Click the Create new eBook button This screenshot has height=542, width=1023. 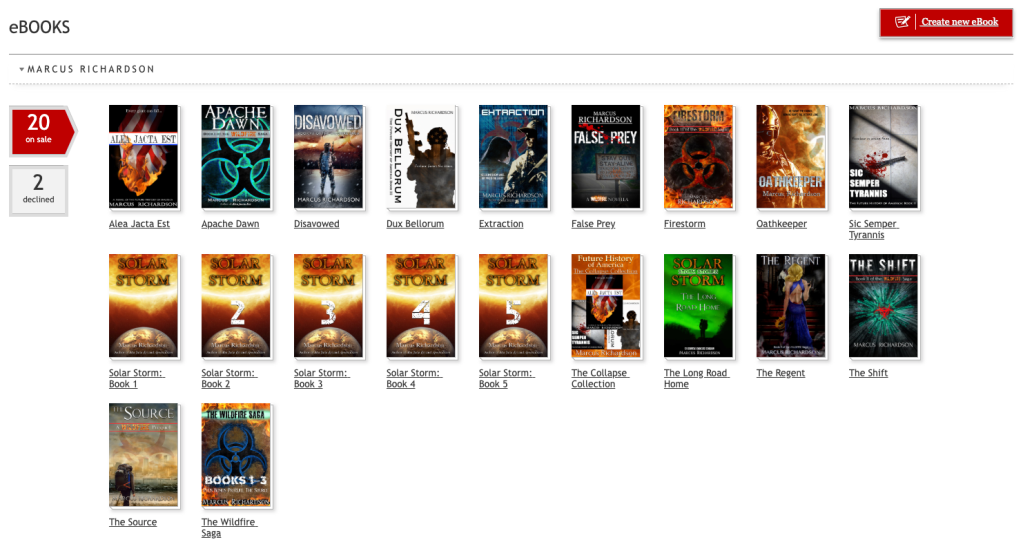point(946,22)
